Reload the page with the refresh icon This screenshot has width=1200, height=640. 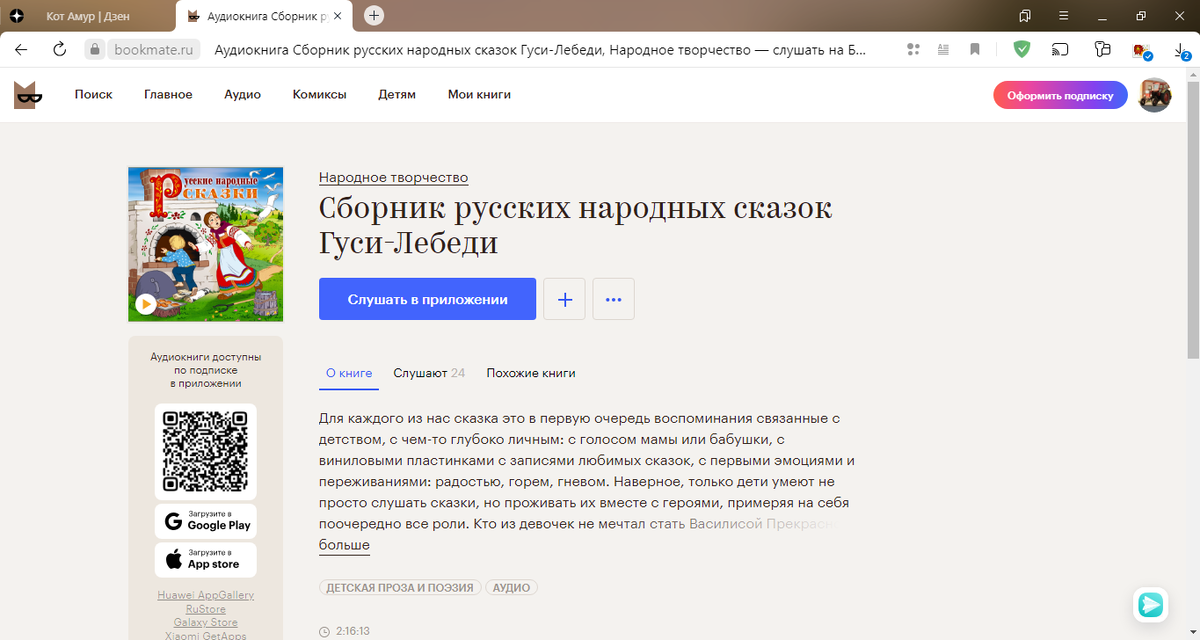(59, 49)
